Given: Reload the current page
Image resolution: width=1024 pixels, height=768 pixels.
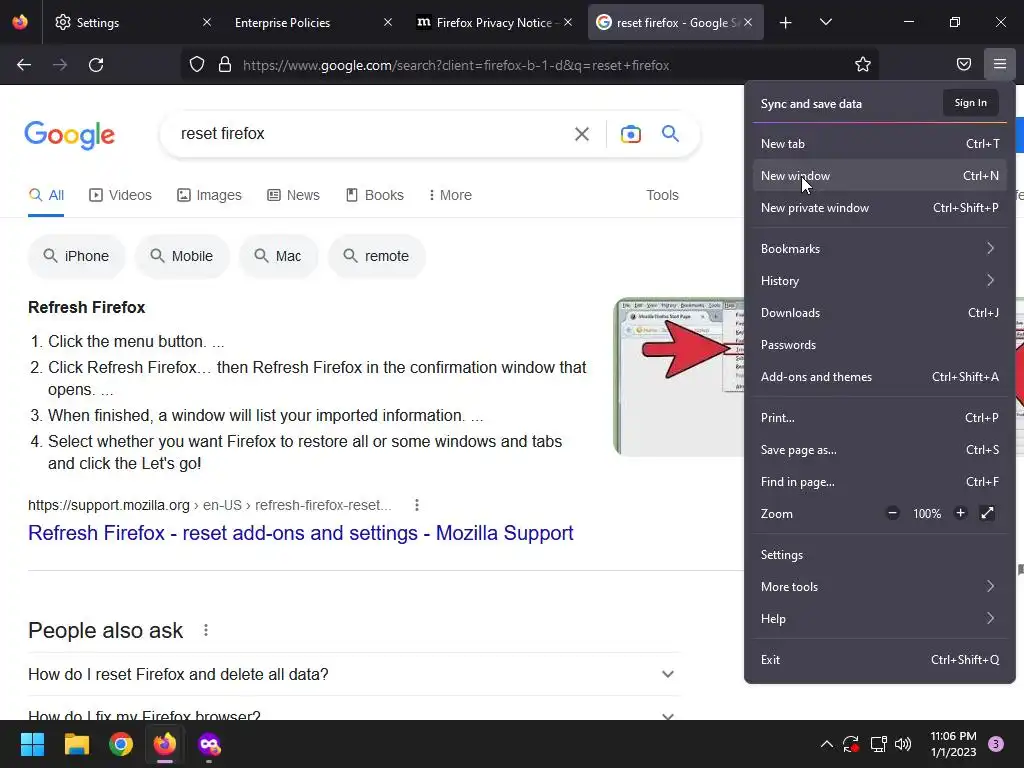Looking at the screenshot, I should click(x=96, y=65).
